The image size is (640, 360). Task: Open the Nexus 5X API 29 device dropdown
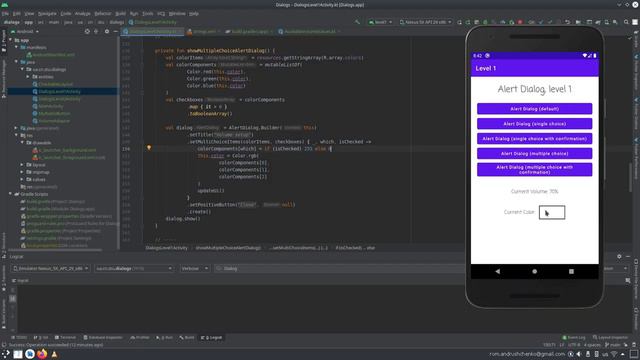point(425,22)
